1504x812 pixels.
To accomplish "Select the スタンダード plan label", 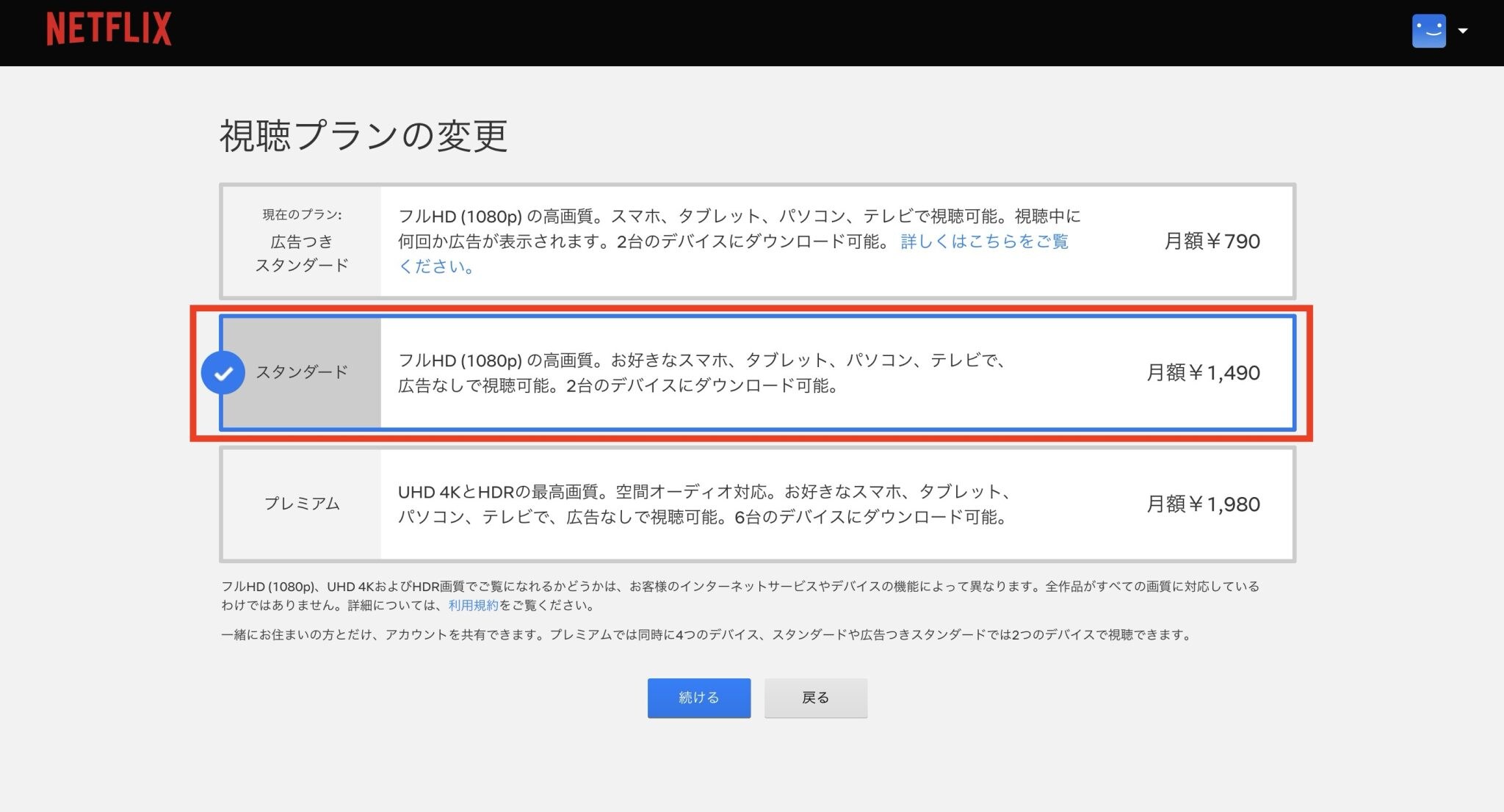I will tap(301, 372).
